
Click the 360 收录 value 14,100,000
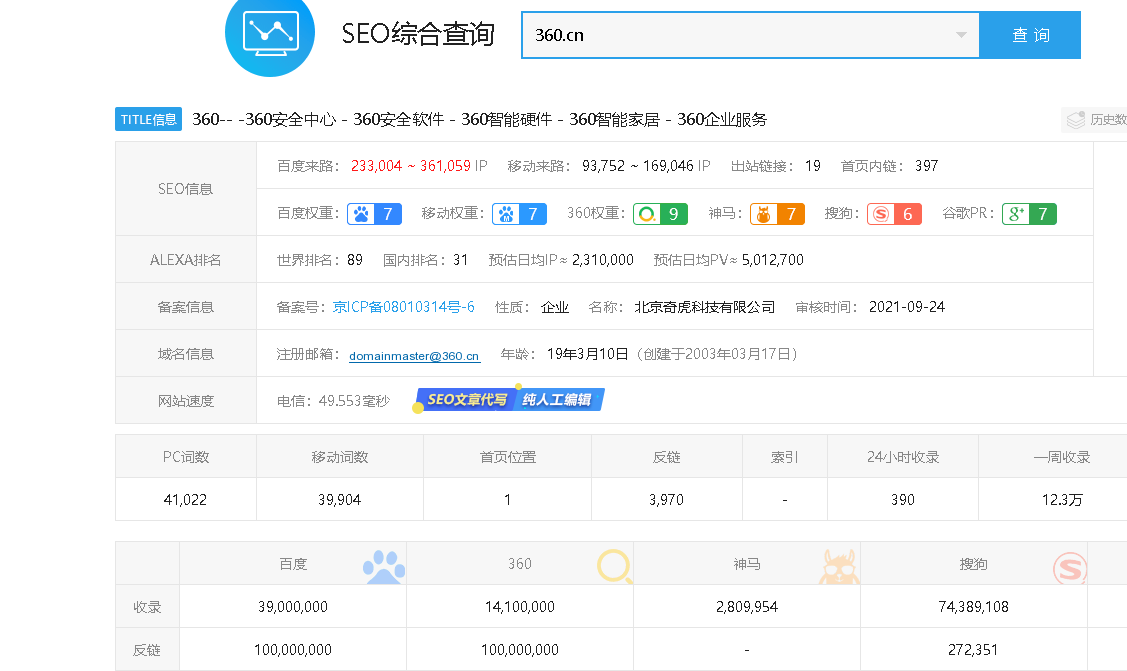click(x=520, y=607)
